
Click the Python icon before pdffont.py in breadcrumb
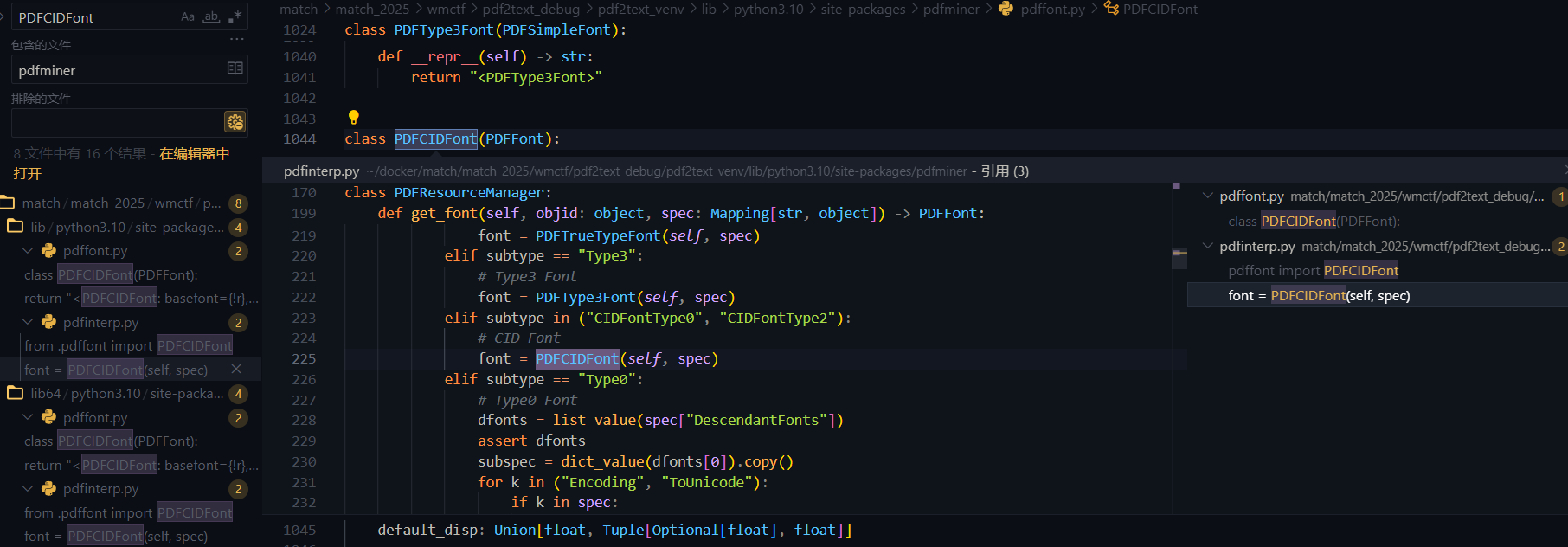pos(1006,9)
